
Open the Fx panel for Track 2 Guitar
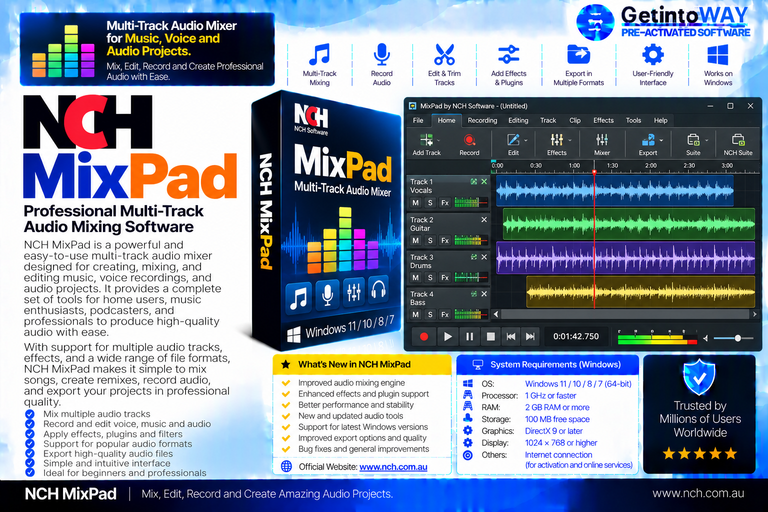point(445,240)
